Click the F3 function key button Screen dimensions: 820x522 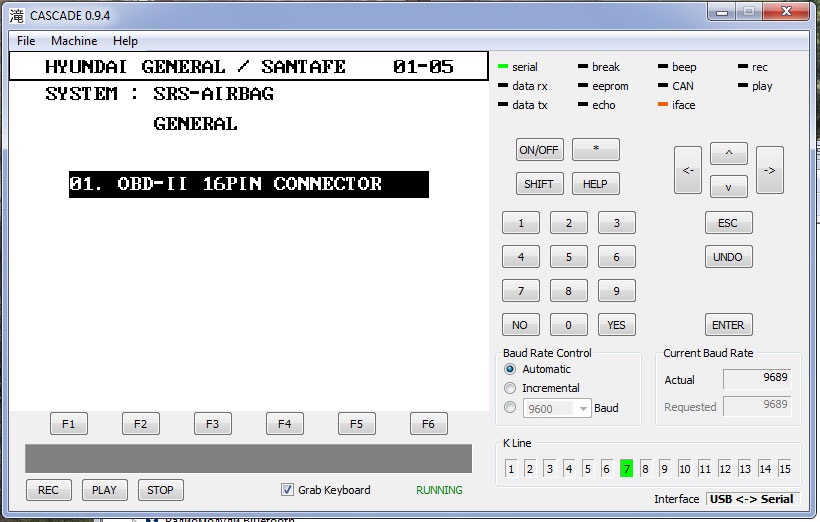[212, 424]
